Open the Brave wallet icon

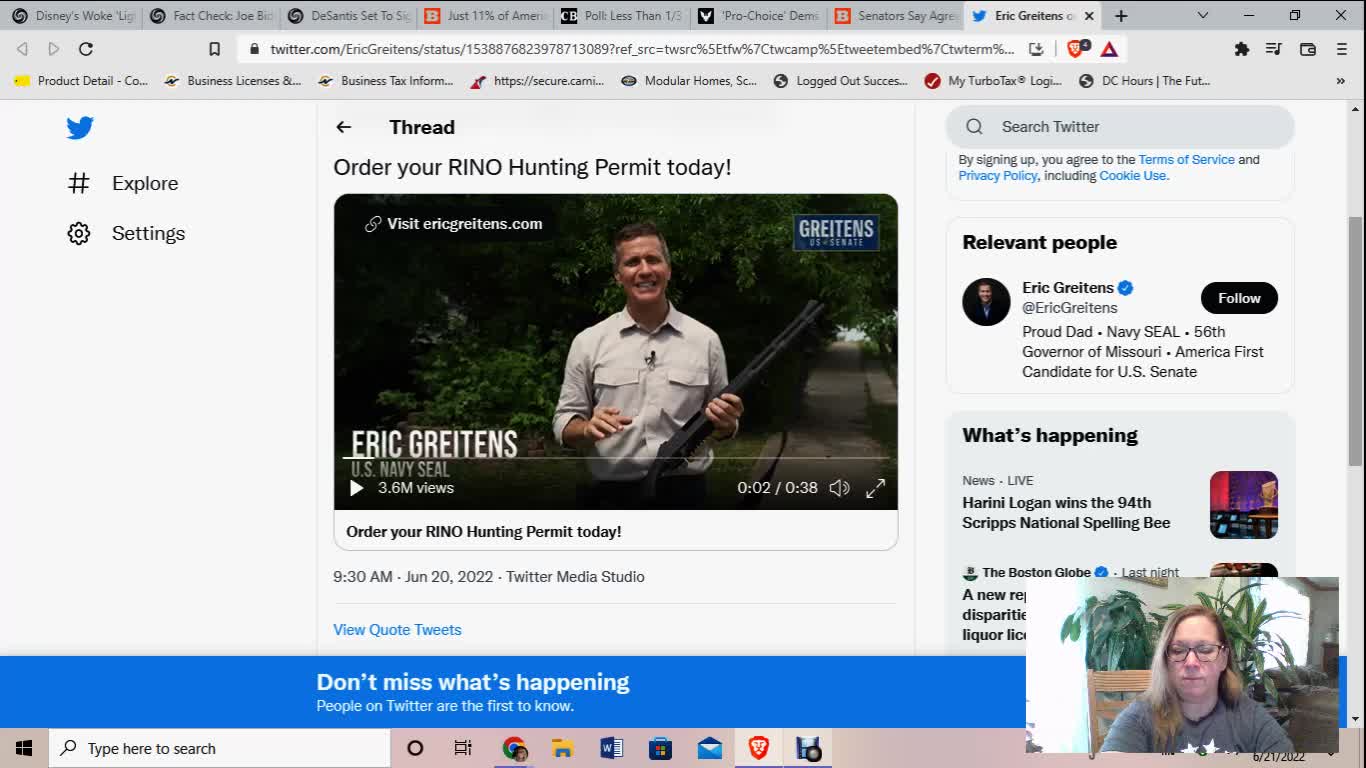(x=1307, y=49)
